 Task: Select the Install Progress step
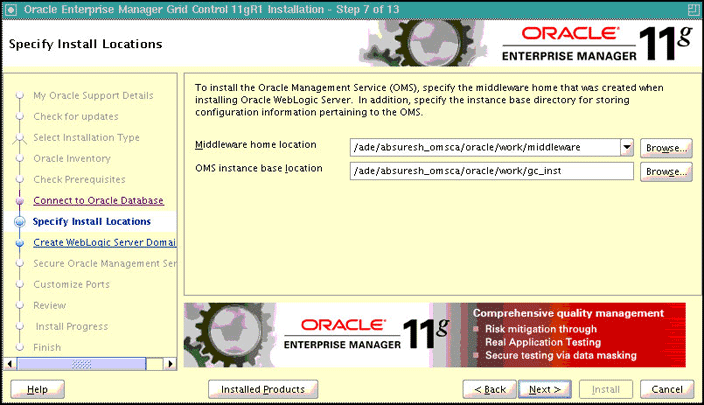[72, 326]
